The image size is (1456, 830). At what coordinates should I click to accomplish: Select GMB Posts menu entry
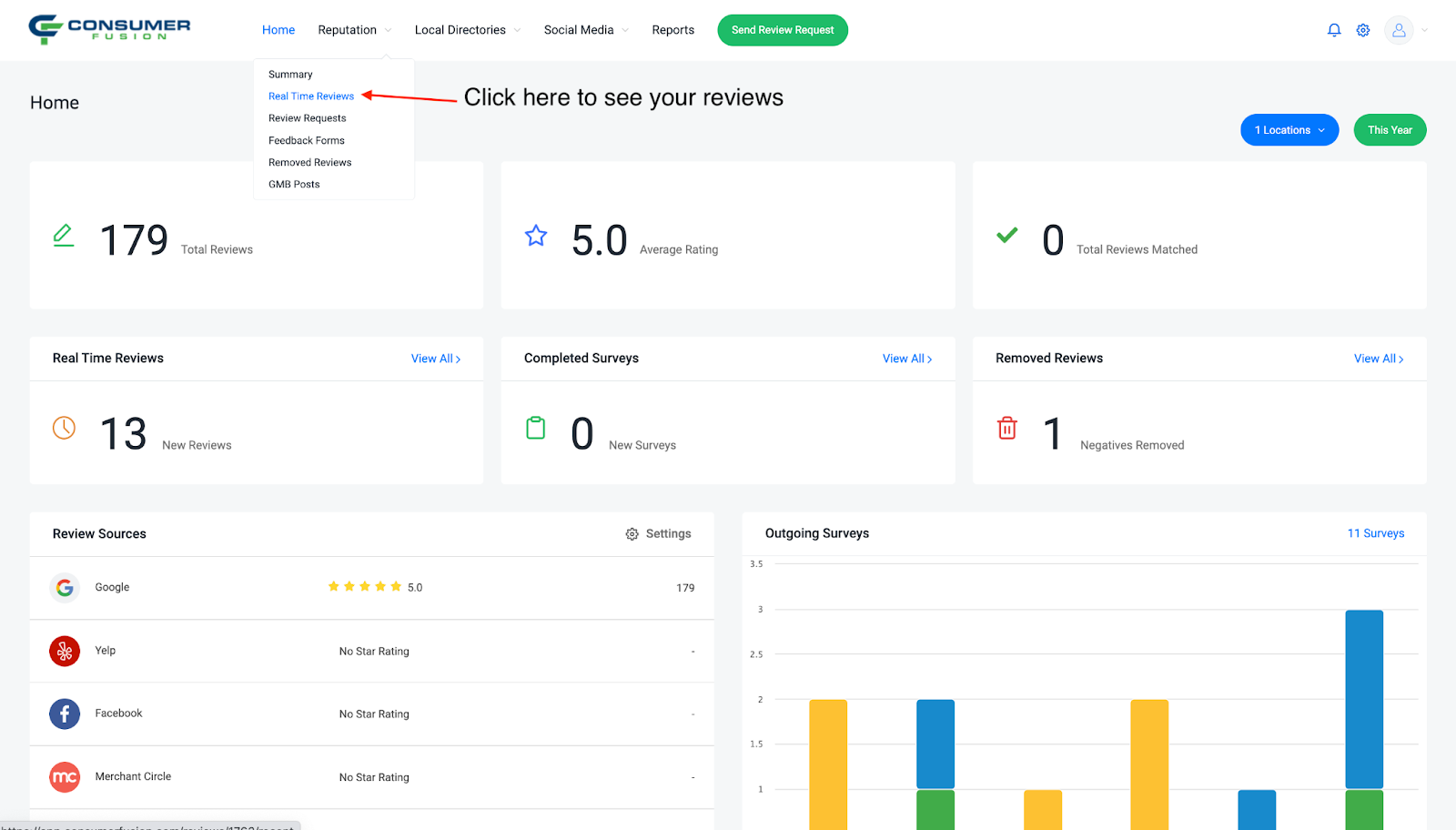(294, 184)
